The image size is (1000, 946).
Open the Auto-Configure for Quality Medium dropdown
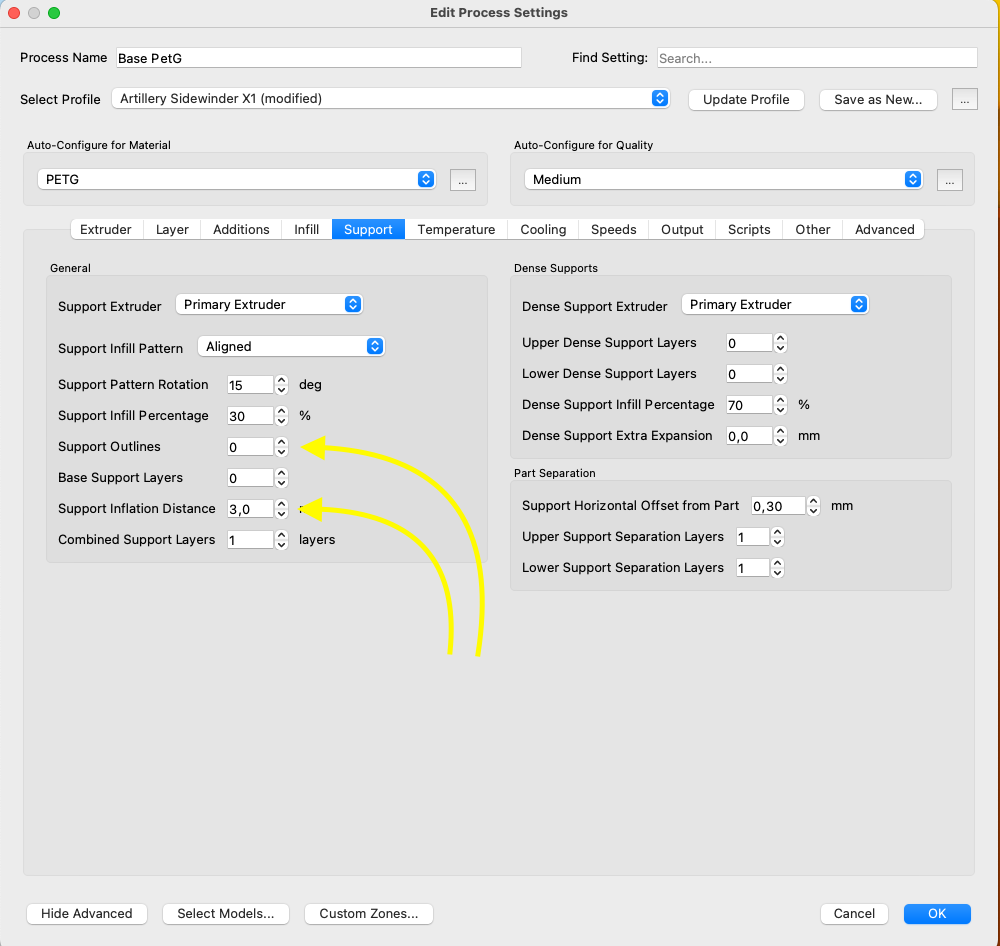723,179
